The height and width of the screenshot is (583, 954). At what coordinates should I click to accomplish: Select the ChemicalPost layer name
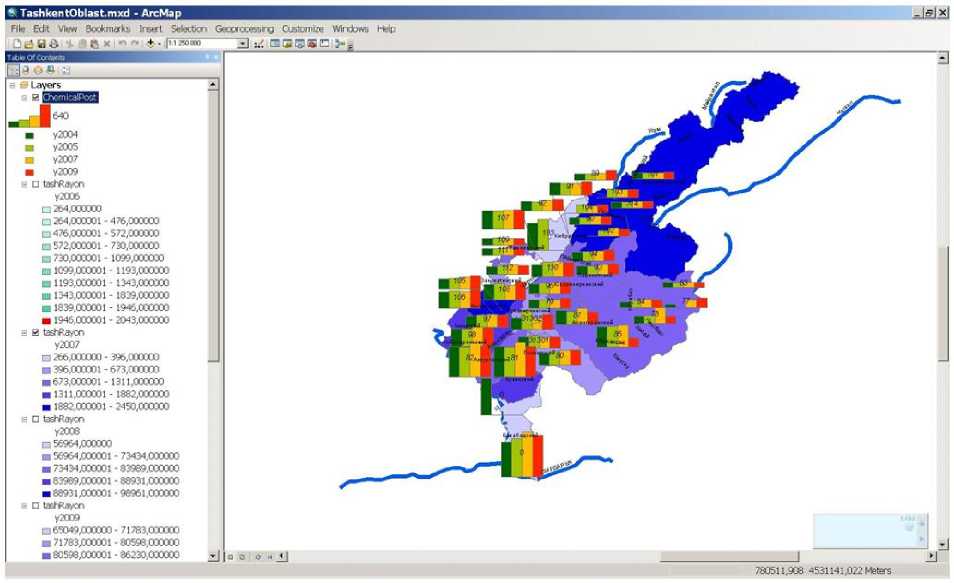[69, 97]
